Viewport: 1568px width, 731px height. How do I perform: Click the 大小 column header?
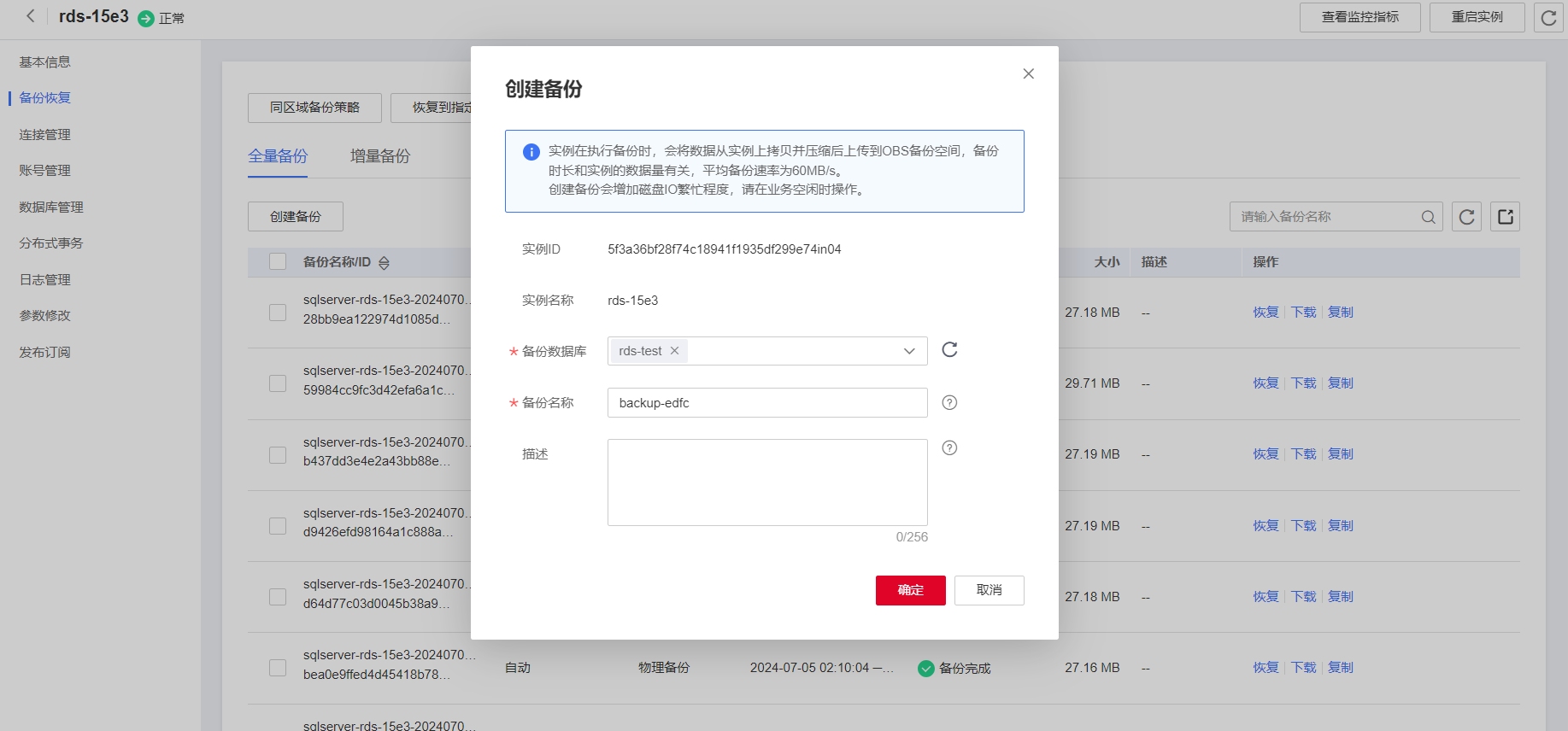(x=1107, y=262)
